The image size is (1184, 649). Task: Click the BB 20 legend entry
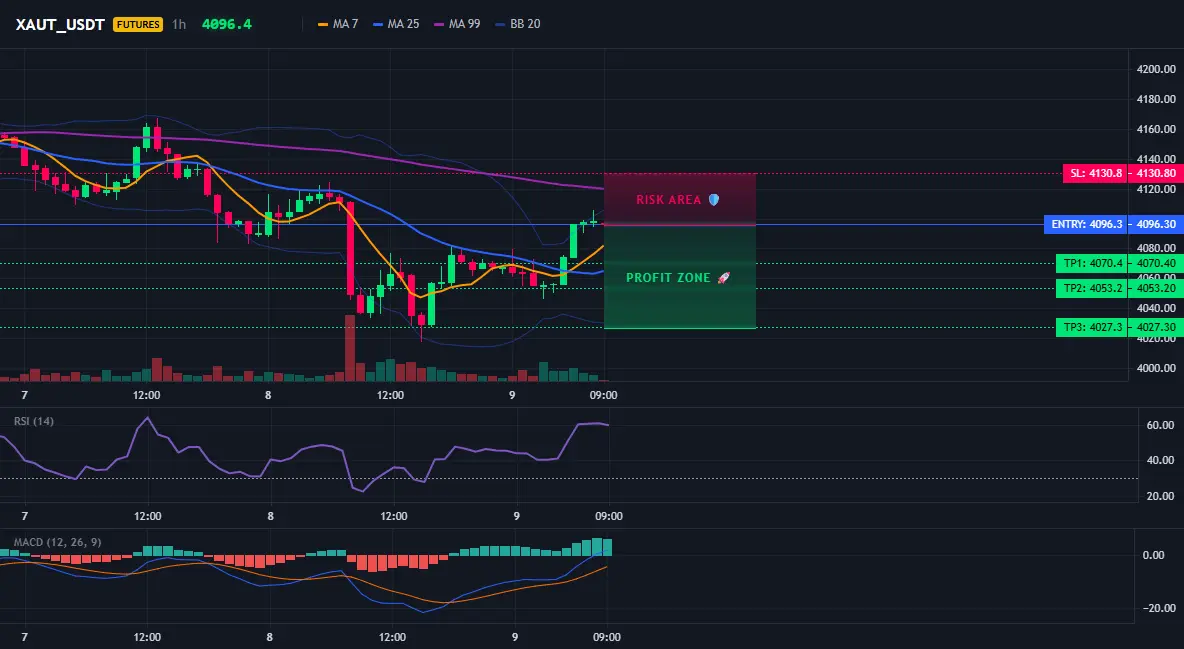[517, 24]
